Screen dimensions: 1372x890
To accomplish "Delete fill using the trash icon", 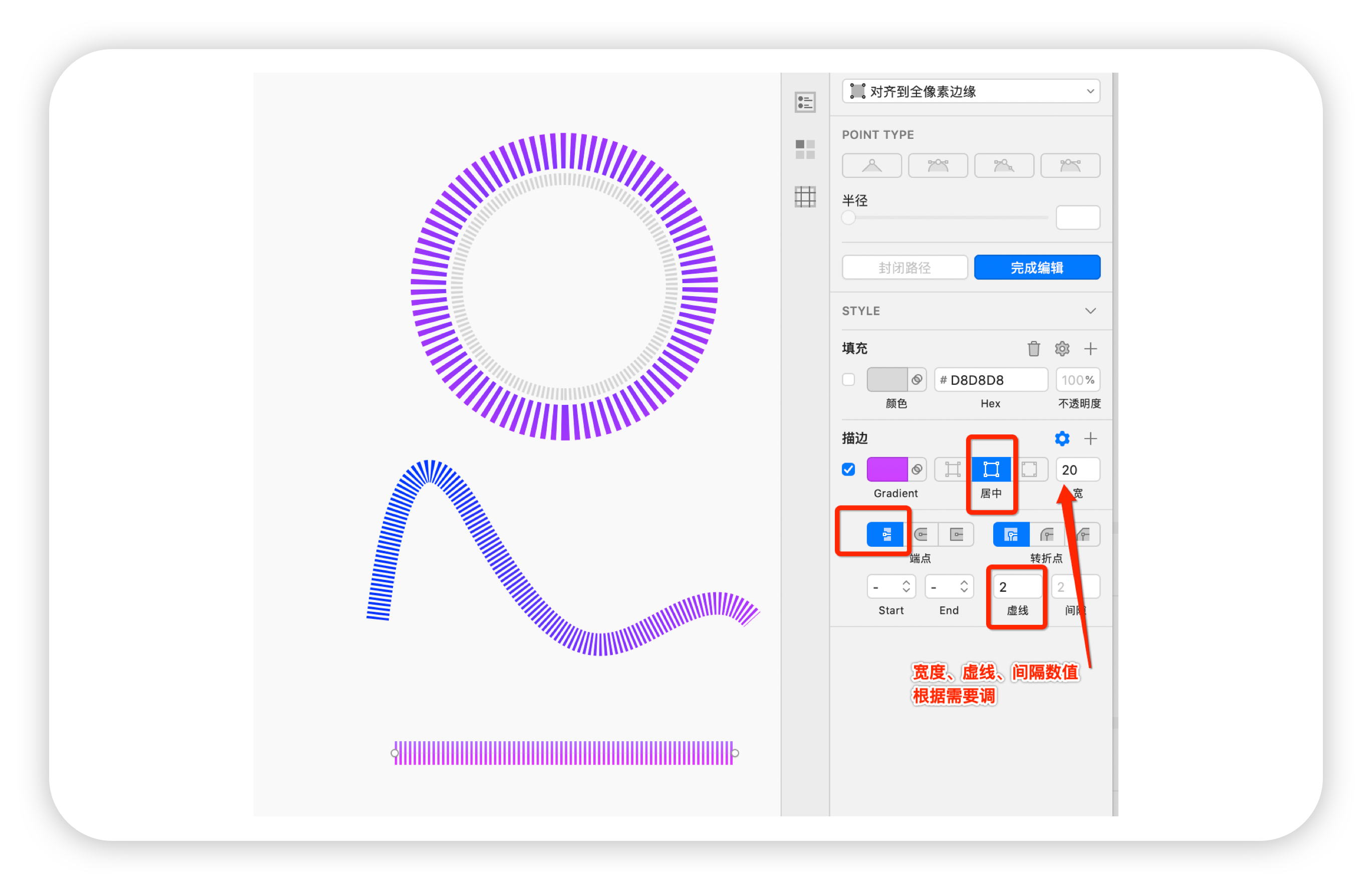I will tap(1034, 349).
